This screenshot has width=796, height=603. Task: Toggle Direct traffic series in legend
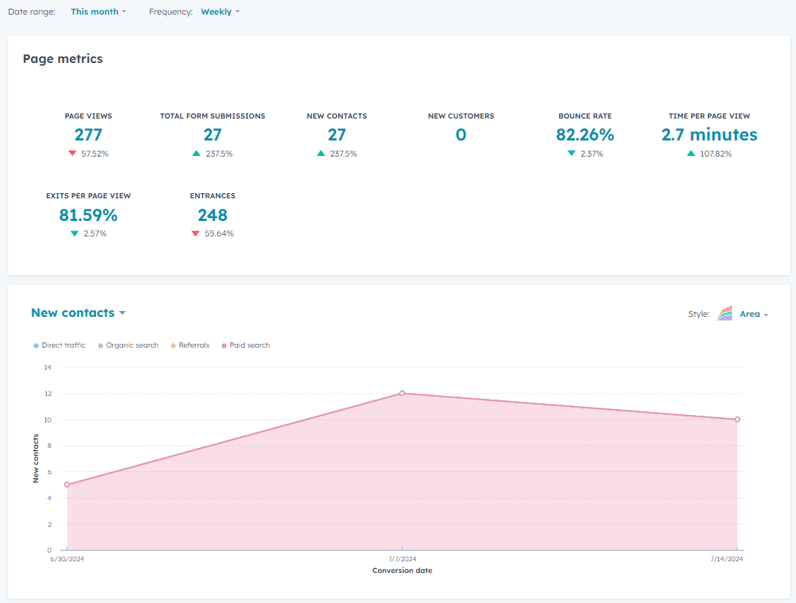coord(60,345)
